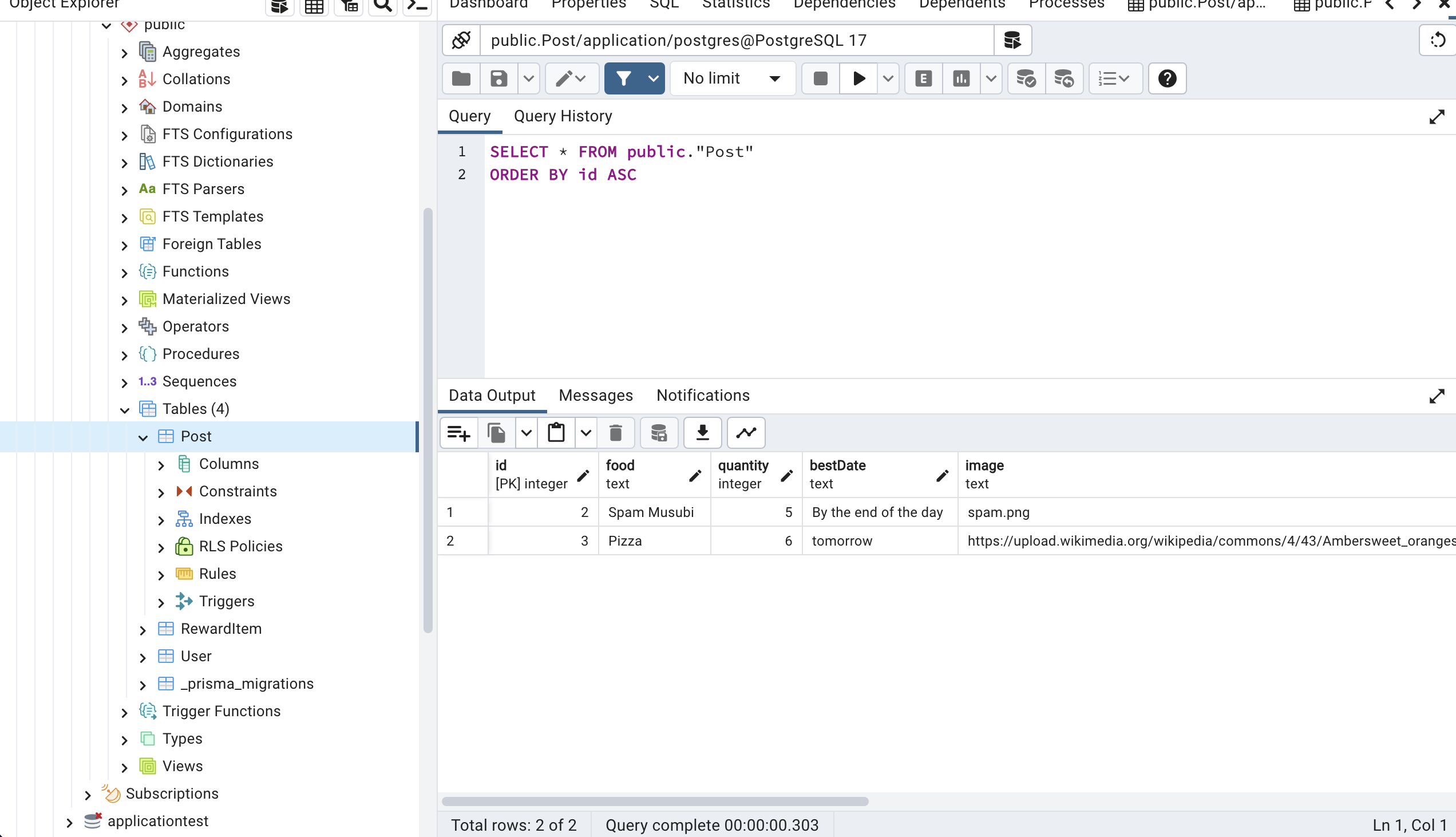Open the Dependencies tab
This screenshot has width=1456, height=837.
click(844, 5)
